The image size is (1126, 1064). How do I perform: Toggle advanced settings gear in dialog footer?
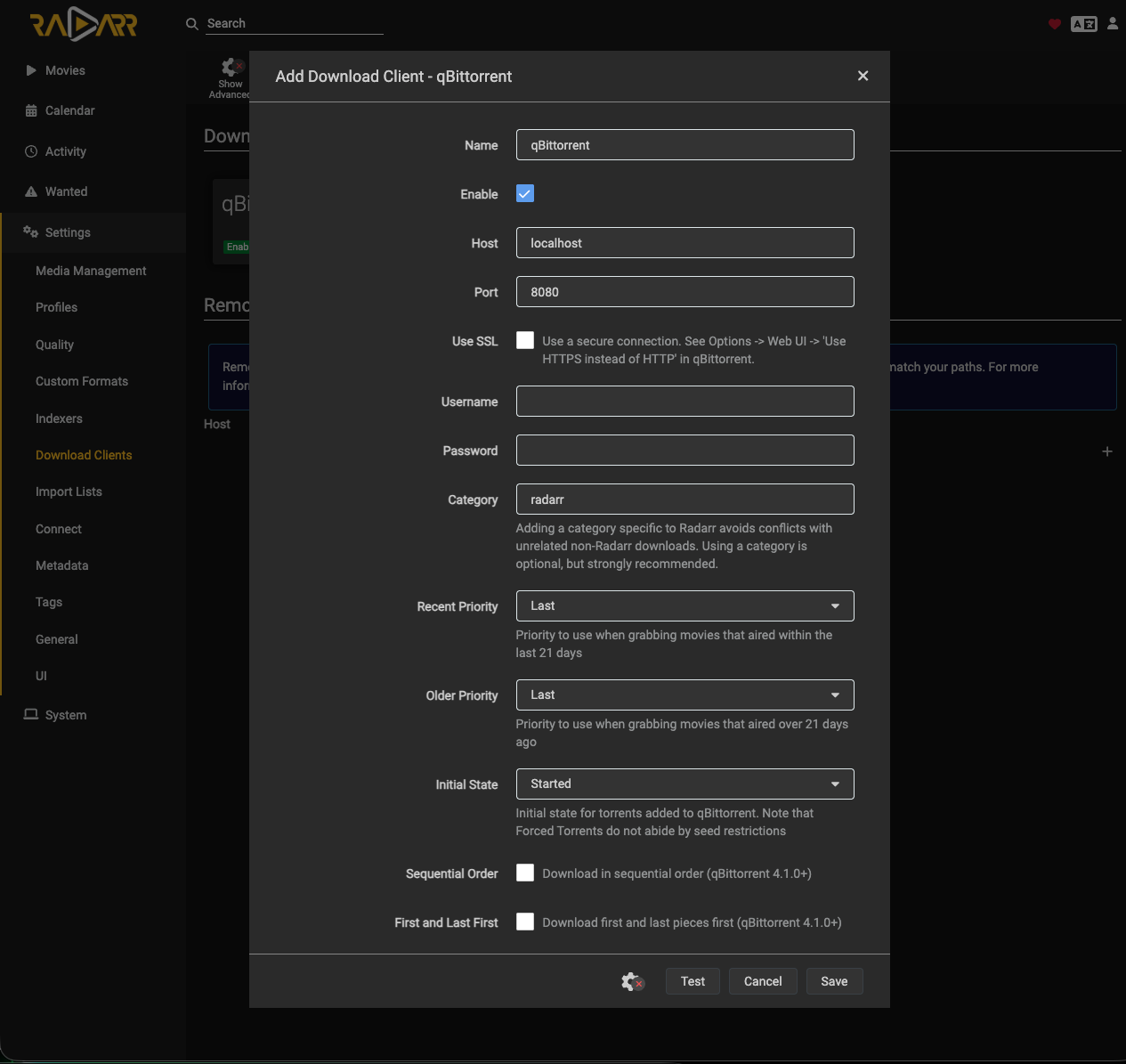point(632,981)
